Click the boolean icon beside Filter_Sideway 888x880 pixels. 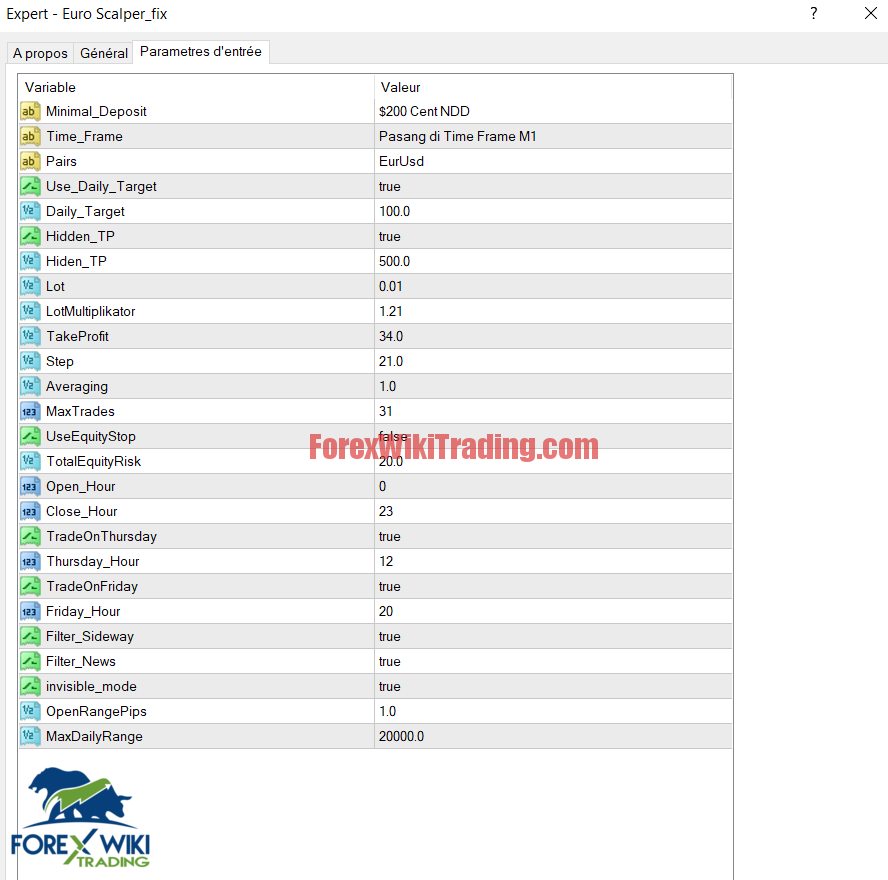(30, 636)
